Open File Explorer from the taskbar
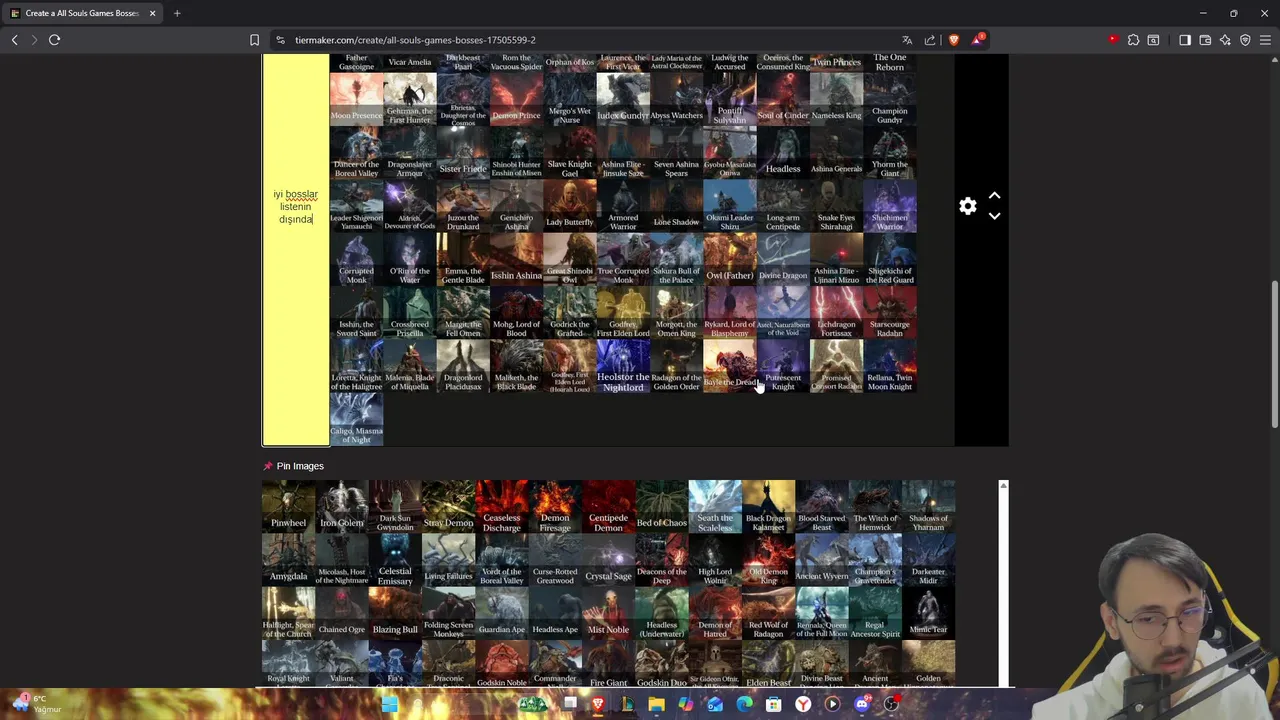Screen dimensions: 1280x720 (656, 704)
